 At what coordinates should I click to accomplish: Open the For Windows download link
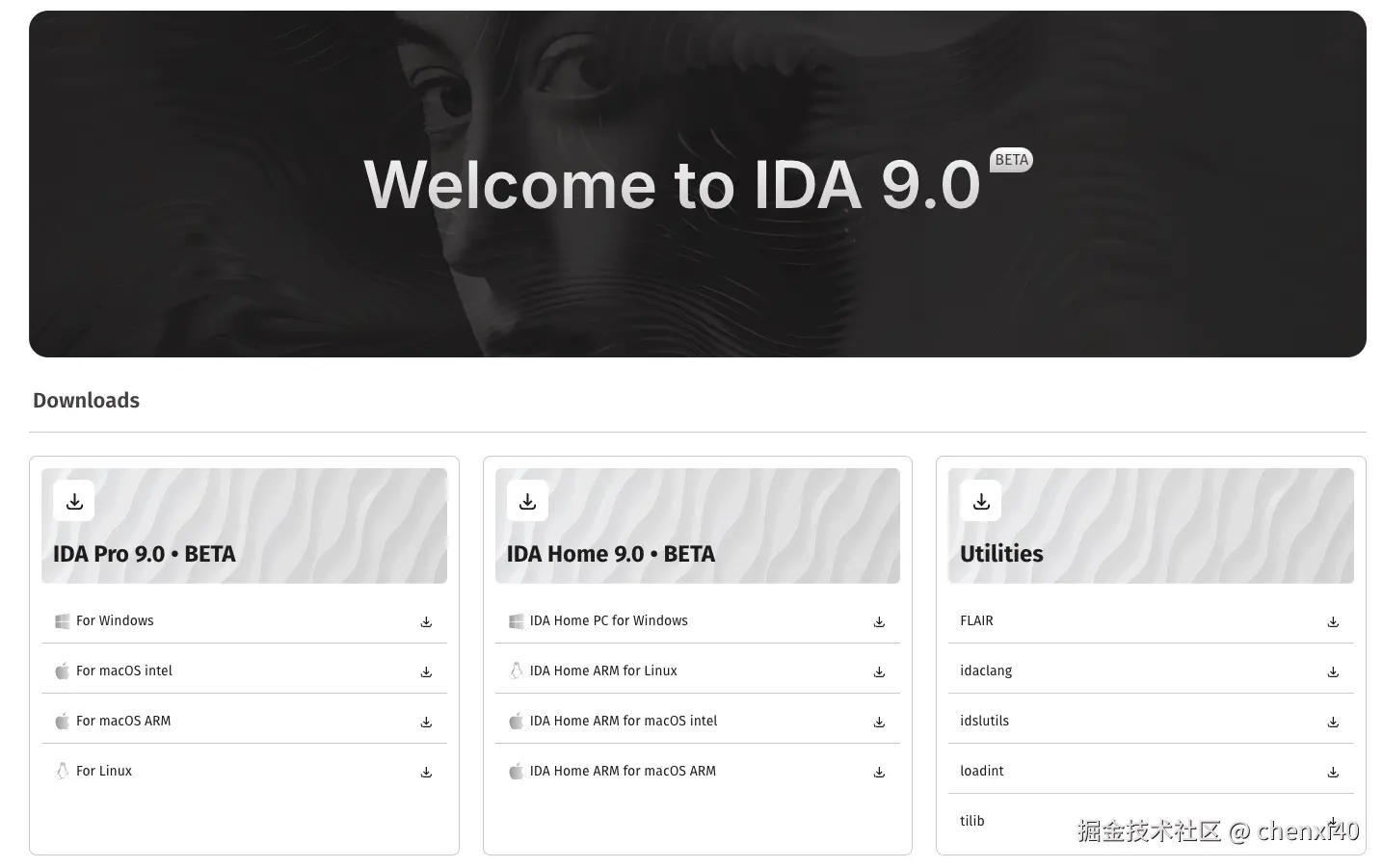pos(115,620)
